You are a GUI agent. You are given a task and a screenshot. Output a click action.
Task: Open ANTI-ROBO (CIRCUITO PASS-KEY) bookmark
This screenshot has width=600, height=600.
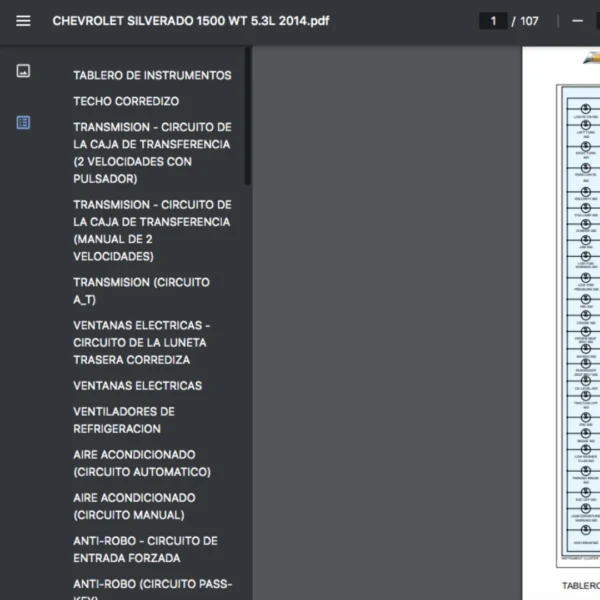(153, 589)
